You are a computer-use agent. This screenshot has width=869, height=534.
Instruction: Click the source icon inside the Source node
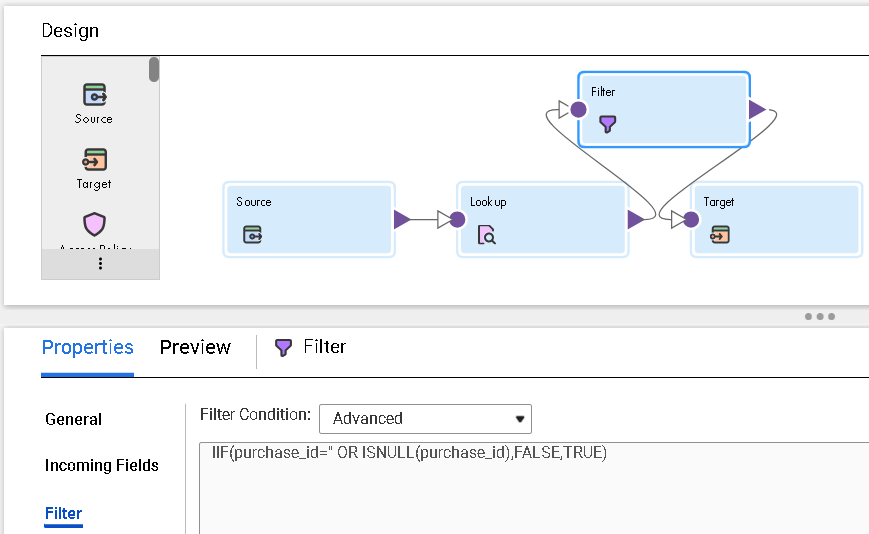coord(253,235)
